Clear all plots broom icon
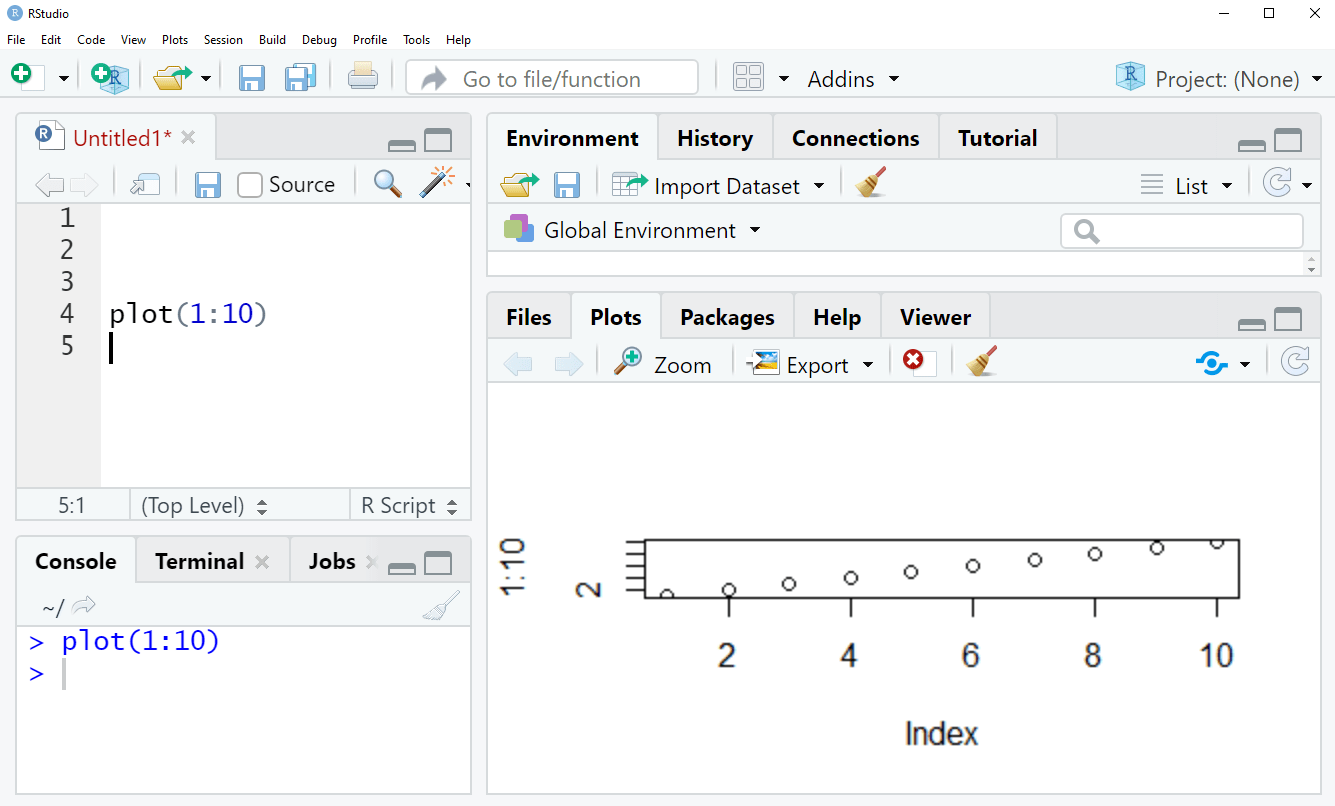 982,362
